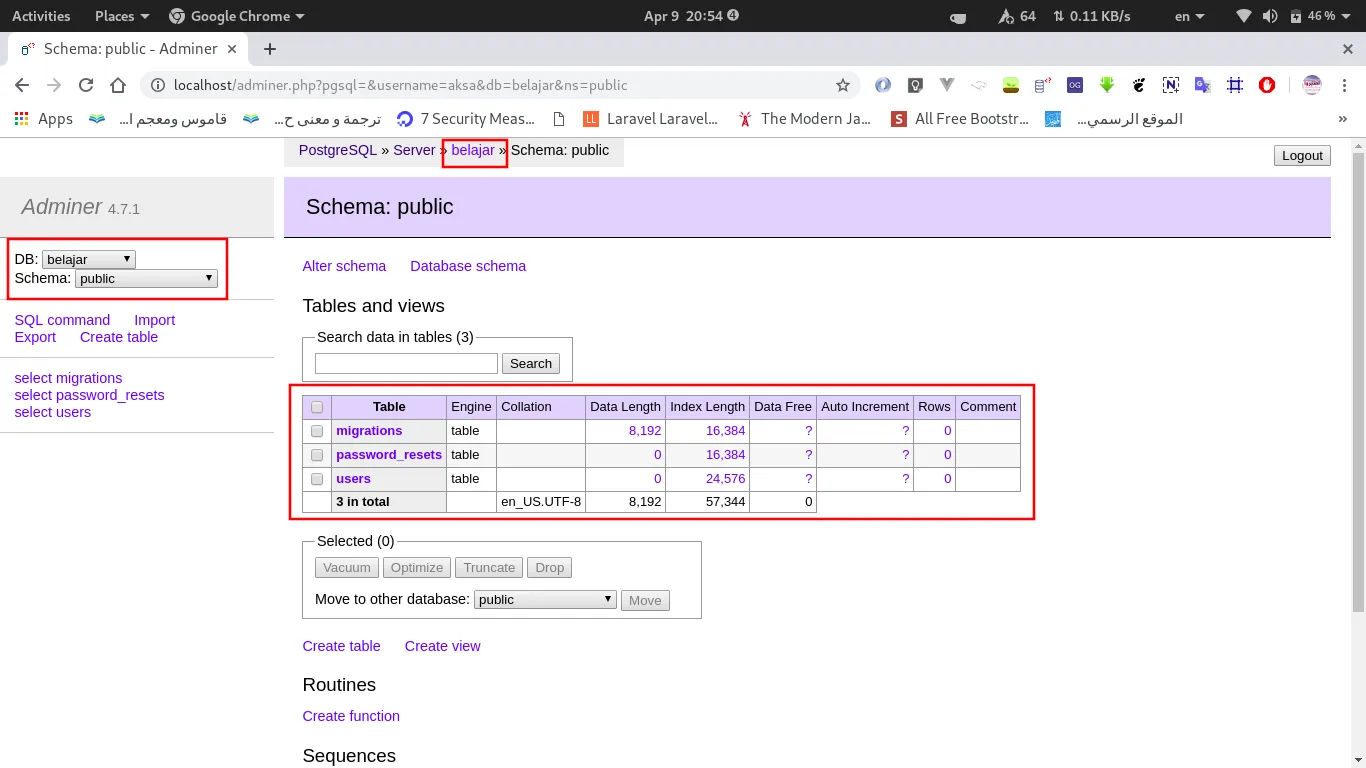This screenshot has width=1366, height=768.
Task: Open the All Free Bootstr... bookmark
Action: (x=960, y=118)
